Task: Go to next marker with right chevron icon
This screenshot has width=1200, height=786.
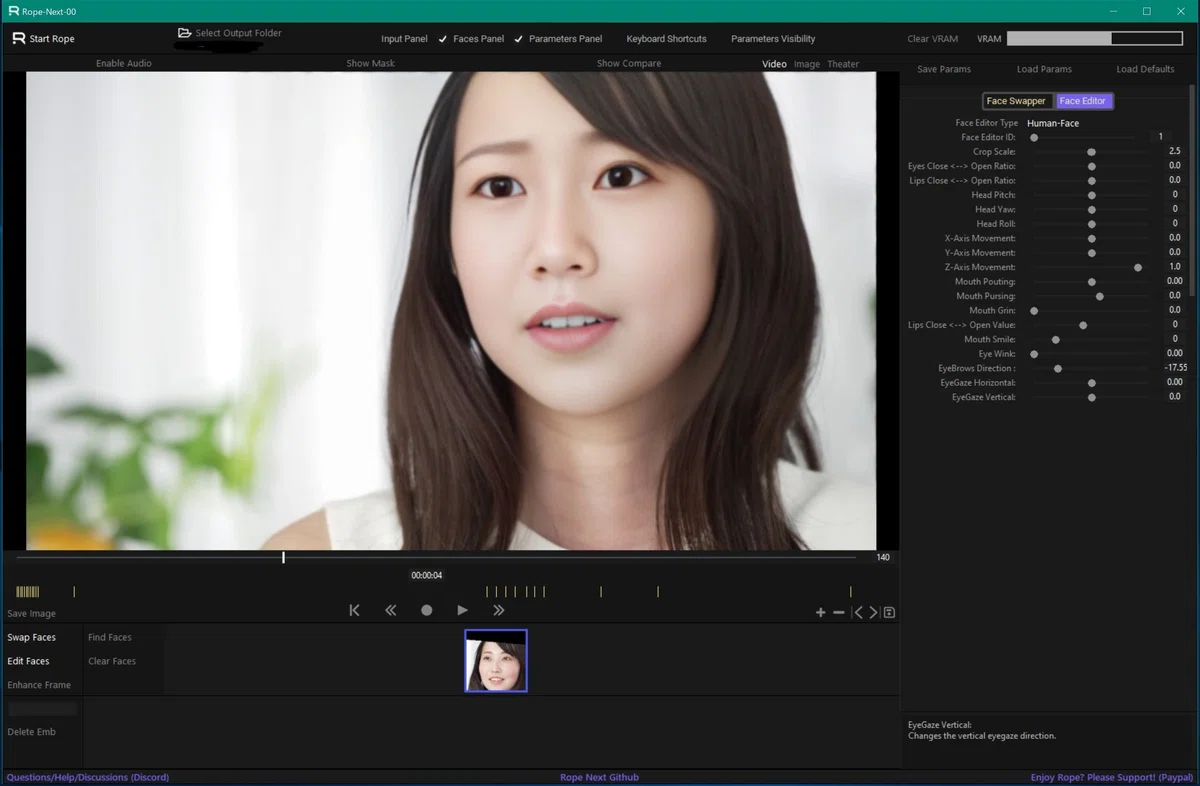Action: tap(873, 612)
